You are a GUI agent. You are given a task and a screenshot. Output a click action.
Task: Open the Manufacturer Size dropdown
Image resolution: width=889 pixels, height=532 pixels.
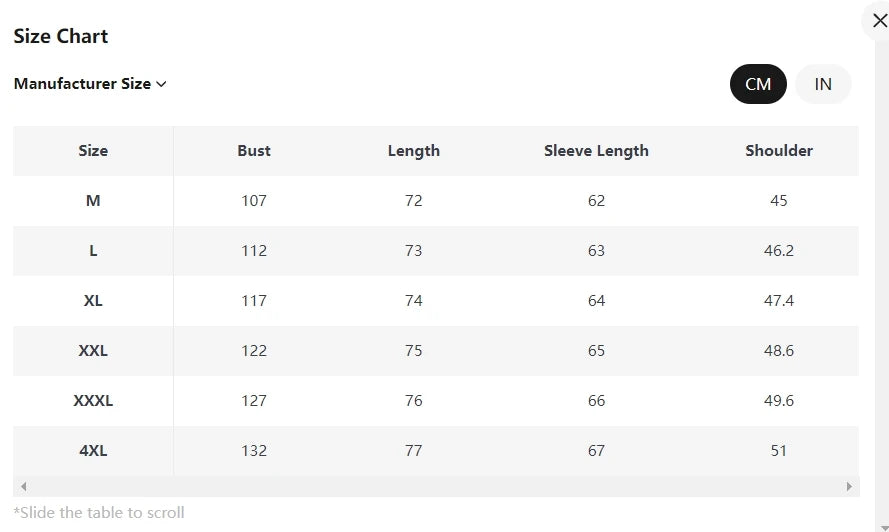tap(90, 83)
